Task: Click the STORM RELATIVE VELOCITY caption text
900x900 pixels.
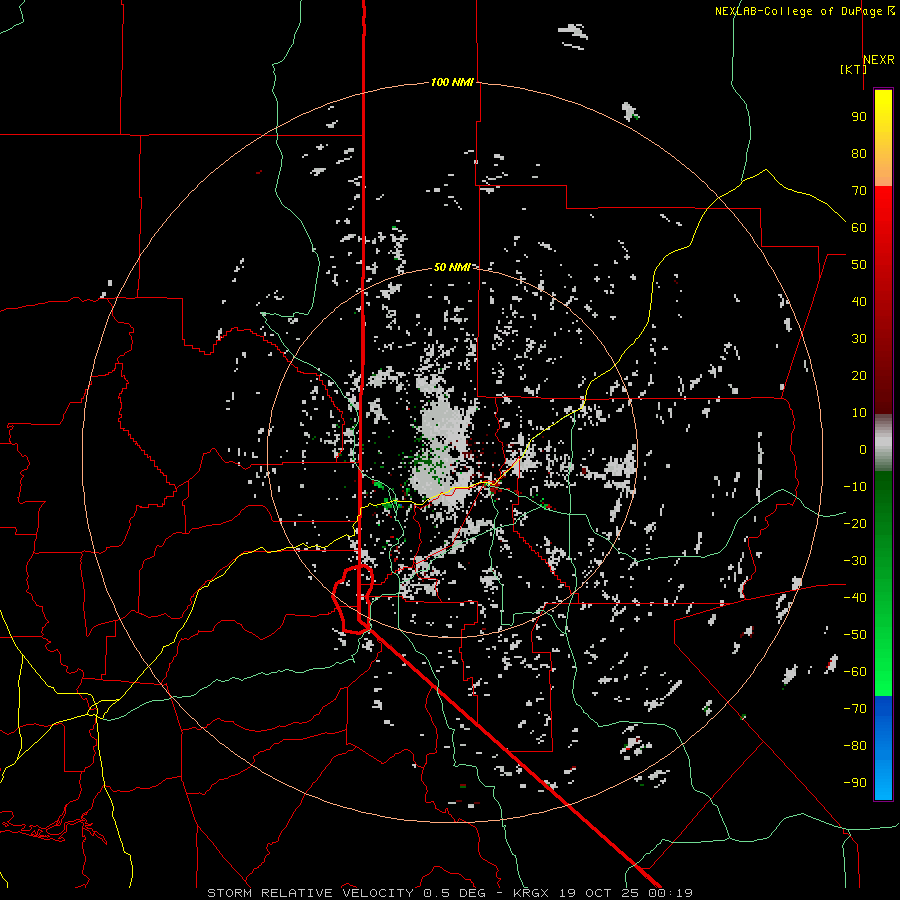Action: [313, 893]
